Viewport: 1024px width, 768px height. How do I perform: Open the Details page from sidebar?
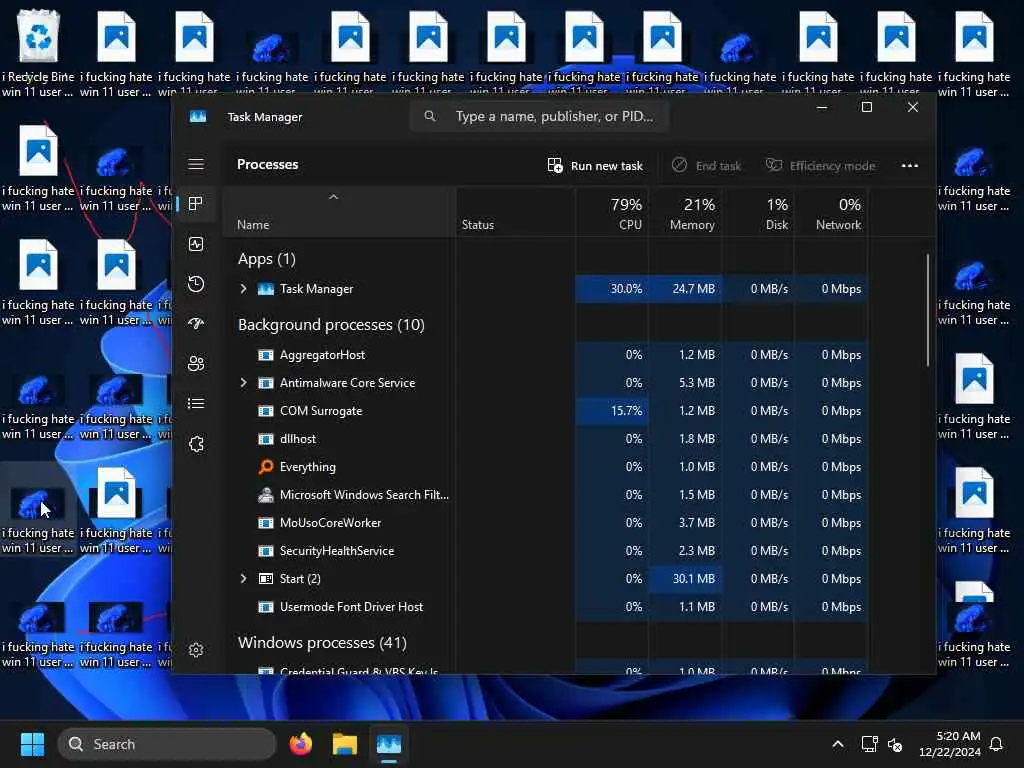coord(196,404)
